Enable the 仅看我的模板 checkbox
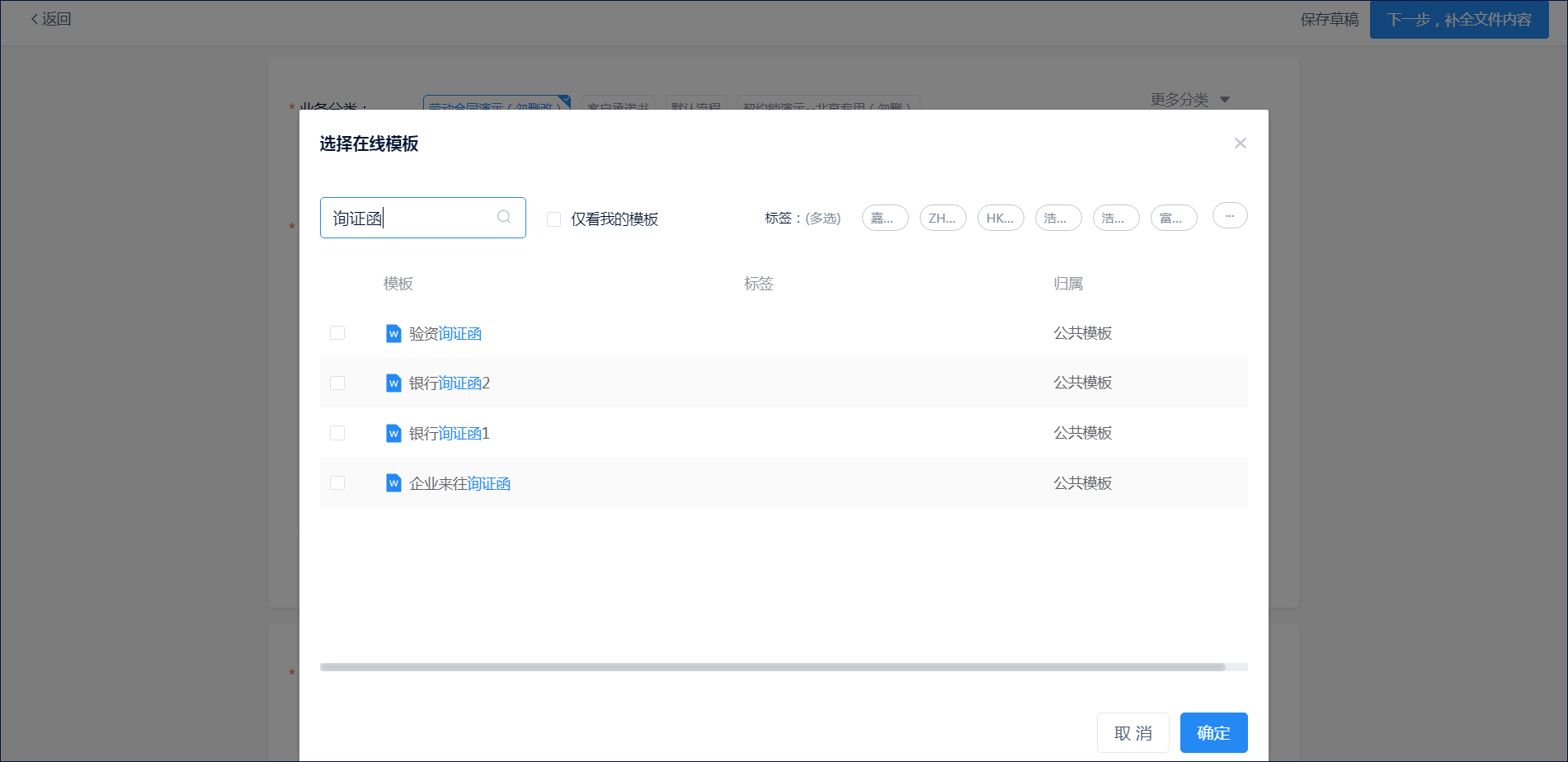 click(554, 219)
